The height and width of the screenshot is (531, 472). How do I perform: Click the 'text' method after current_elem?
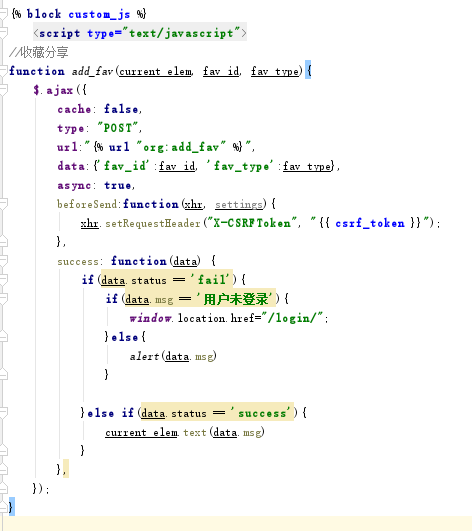click(x=195, y=432)
